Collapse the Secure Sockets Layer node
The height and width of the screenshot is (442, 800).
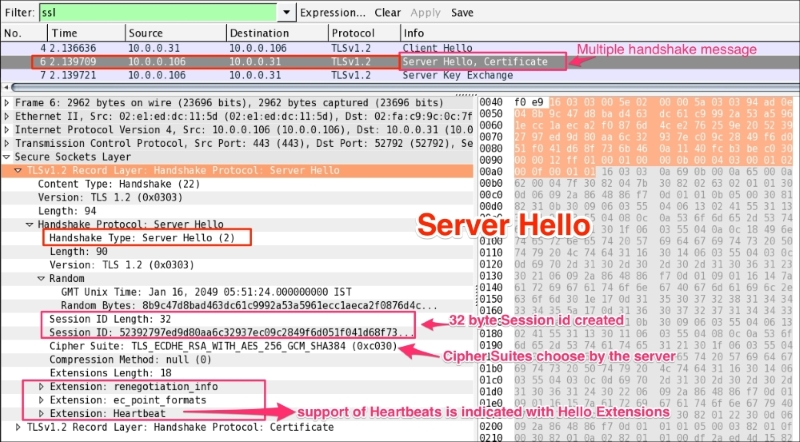tap(7, 157)
